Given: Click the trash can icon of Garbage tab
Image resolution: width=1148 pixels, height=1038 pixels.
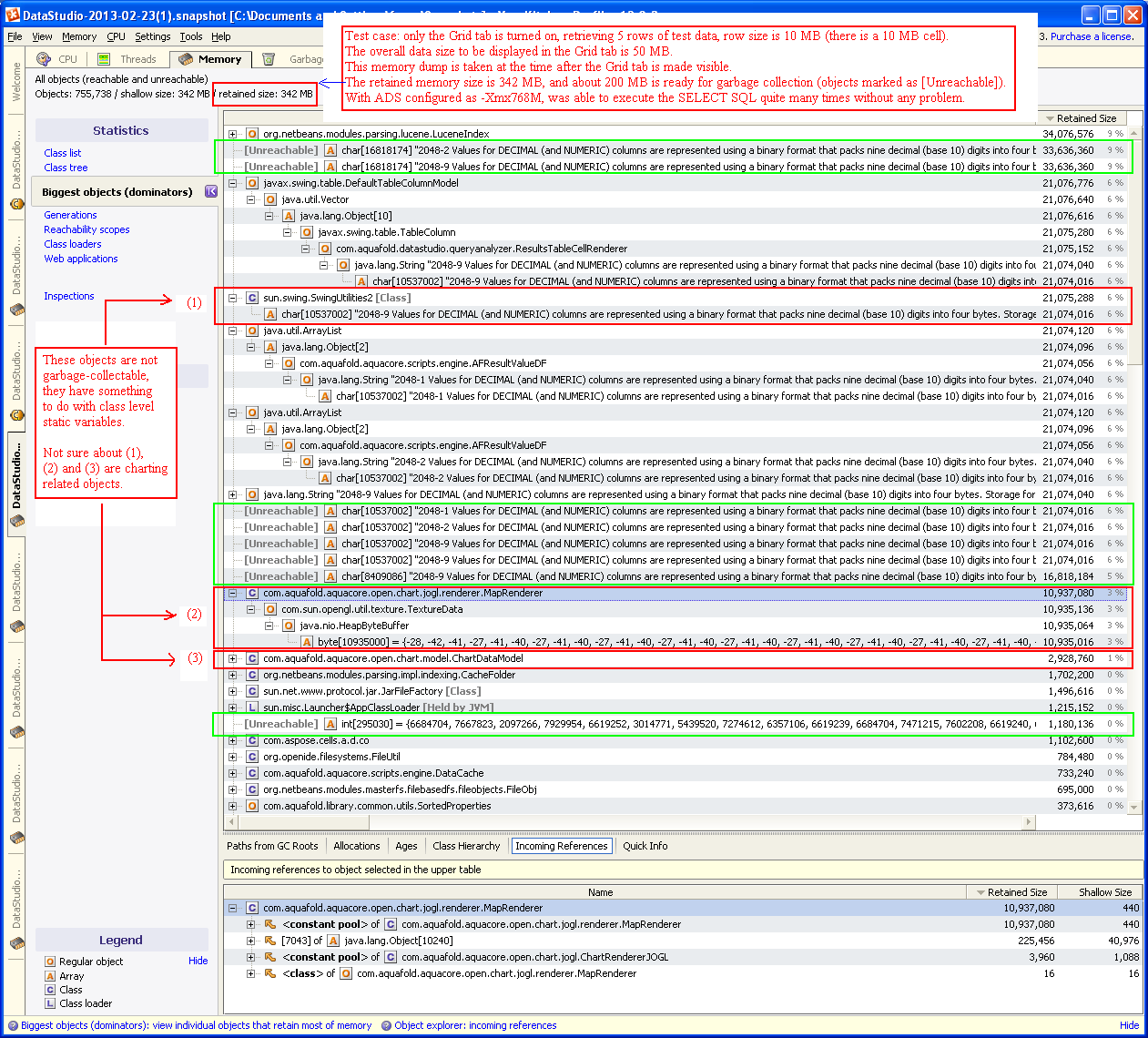Looking at the screenshot, I should [x=269, y=58].
